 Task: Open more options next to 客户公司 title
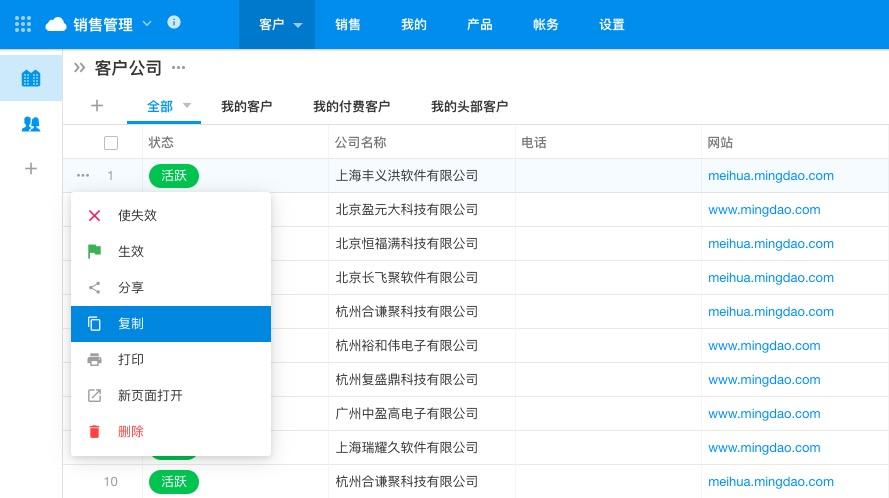pos(179,68)
